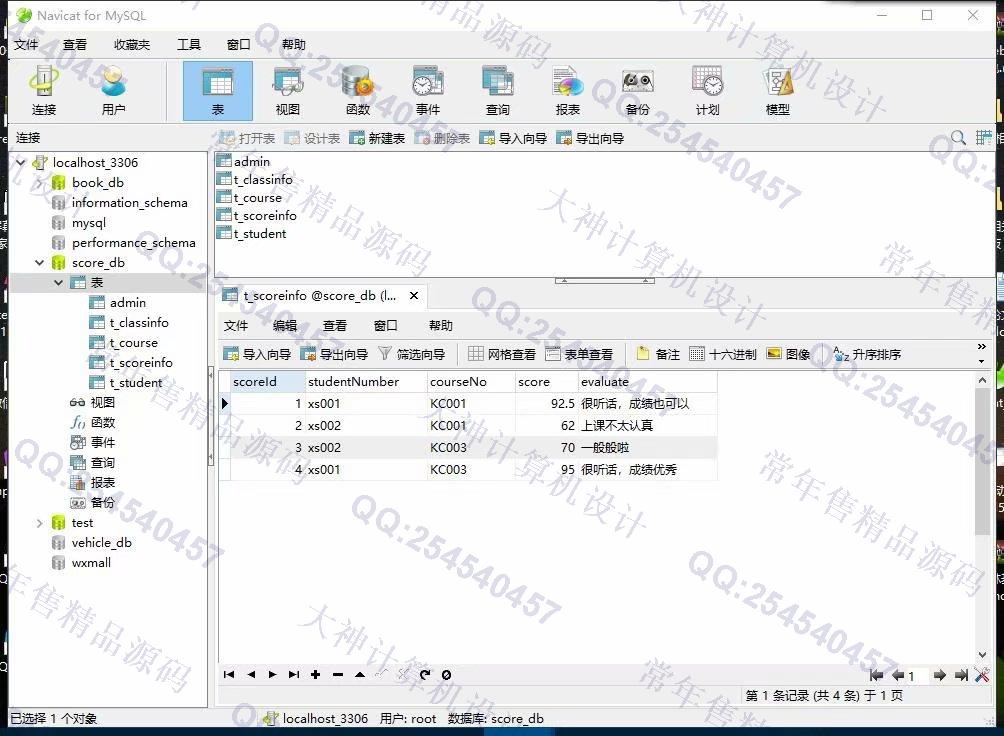Image resolution: width=1004 pixels, height=736 pixels.
Task: Click 导入向导 in the object toolbar
Action: (513, 138)
